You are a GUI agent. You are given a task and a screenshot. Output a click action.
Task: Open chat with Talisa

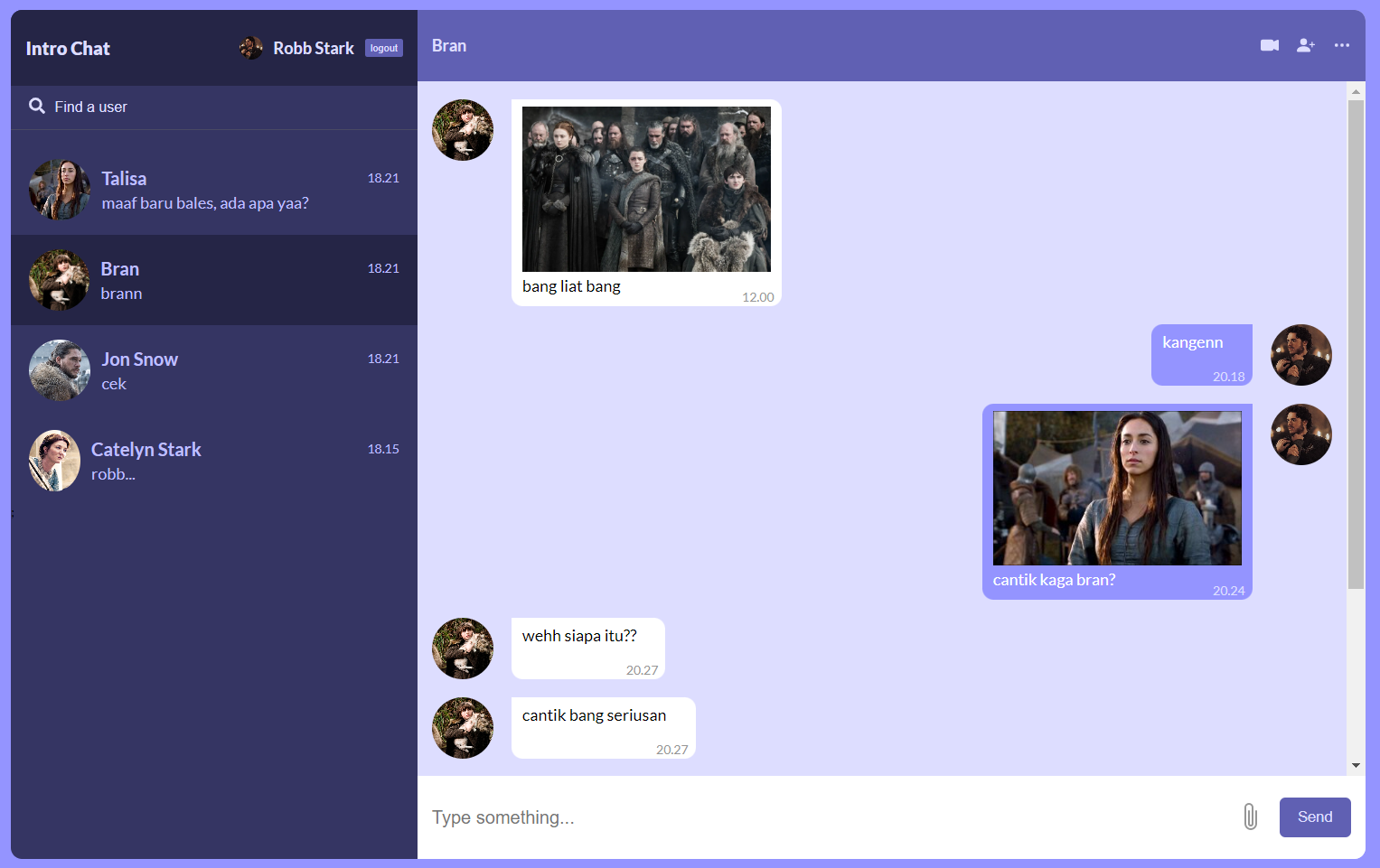tap(214, 190)
